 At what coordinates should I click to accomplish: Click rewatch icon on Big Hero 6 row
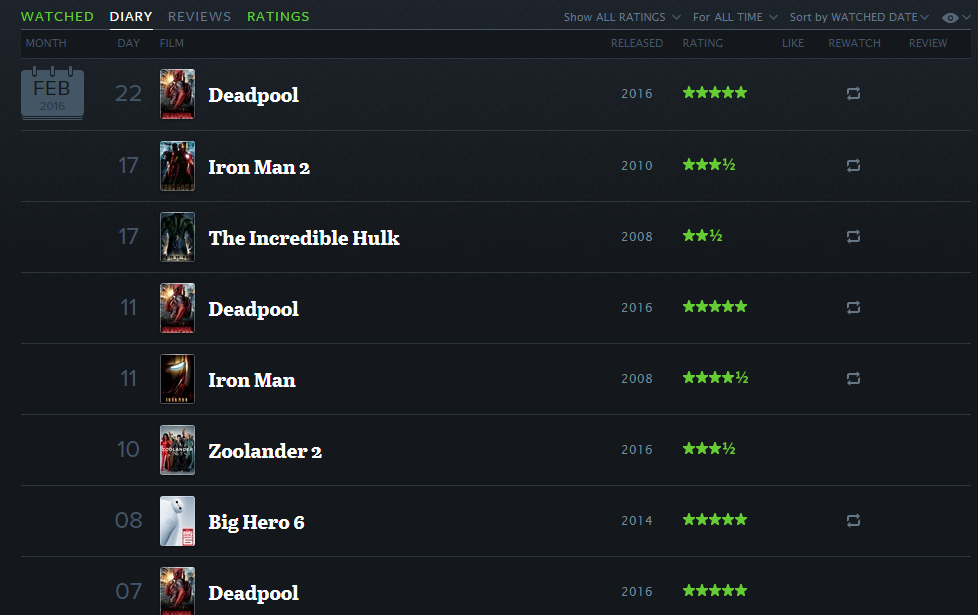click(x=853, y=520)
